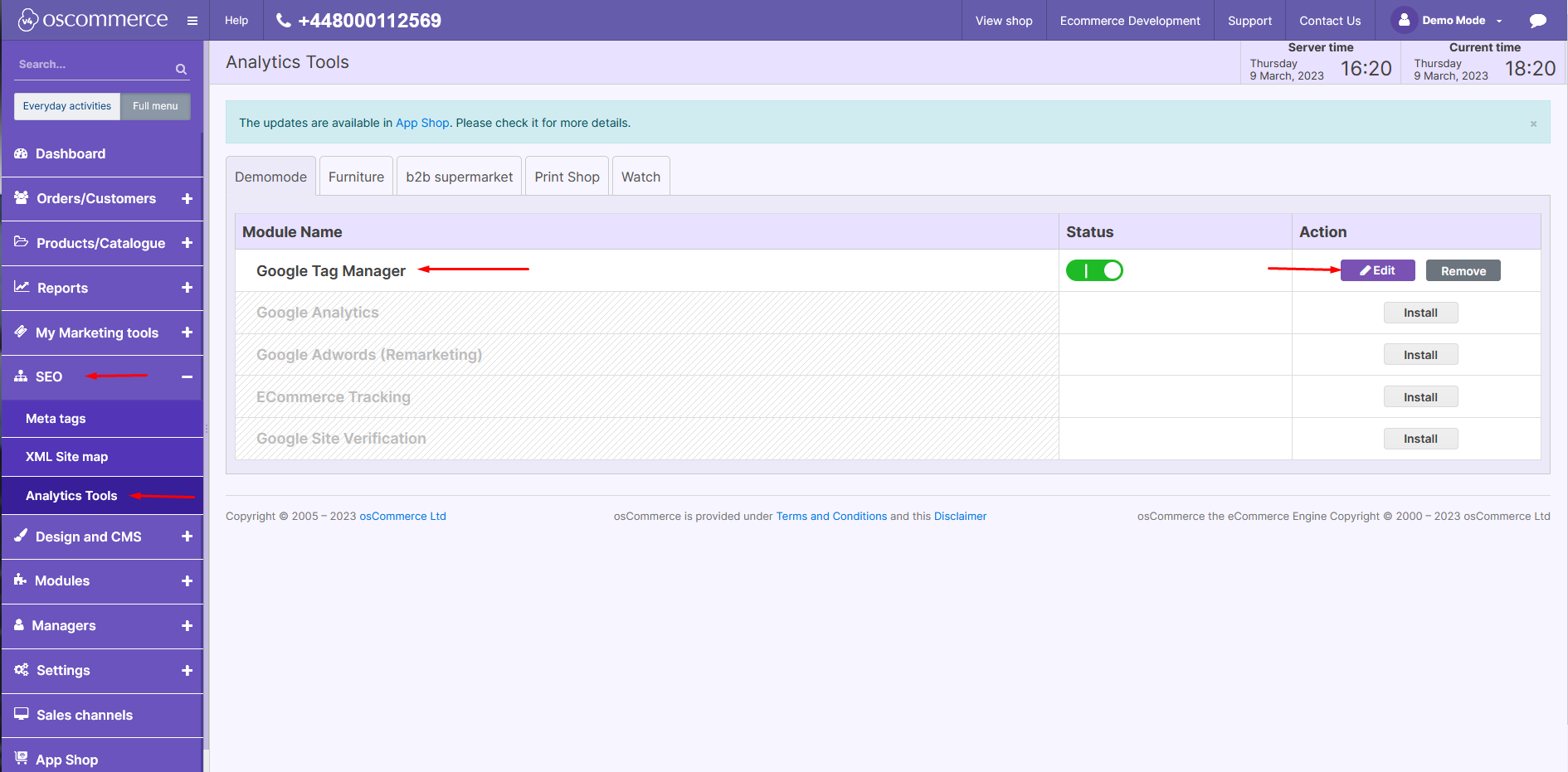Open XML Site map submenu item
Image resolution: width=1568 pixels, height=772 pixels.
click(102, 457)
